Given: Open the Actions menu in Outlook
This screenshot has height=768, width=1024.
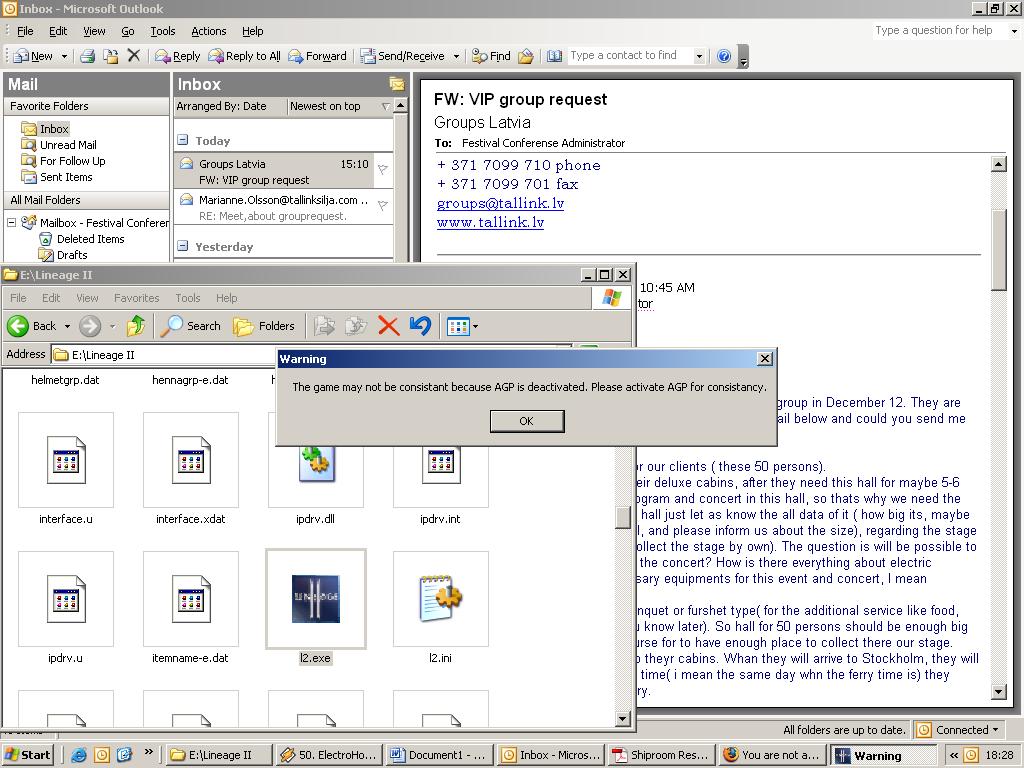Looking at the screenshot, I should 208,31.
